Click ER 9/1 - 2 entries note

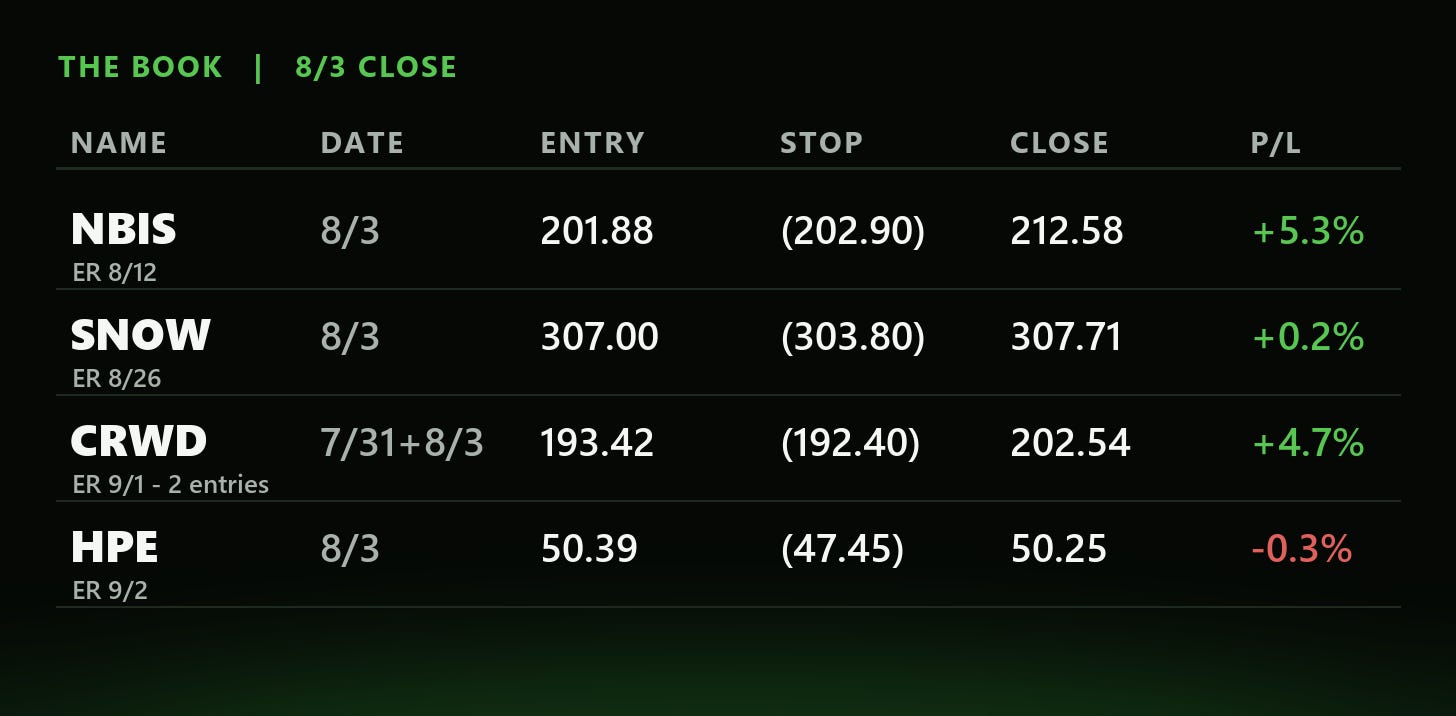[171, 485]
